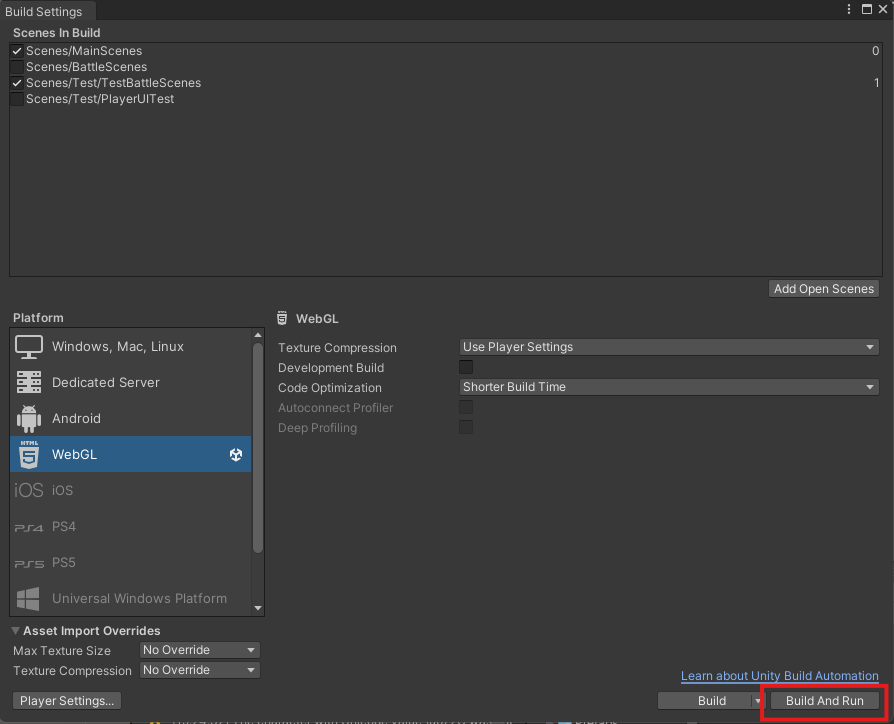
Task: Uncheck Scenes/Test/TestBattleScenes checkbox
Action: coord(17,83)
